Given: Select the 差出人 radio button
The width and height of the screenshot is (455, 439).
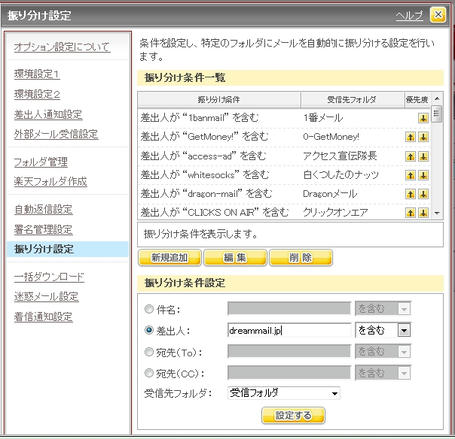Looking at the screenshot, I should [149, 330].
